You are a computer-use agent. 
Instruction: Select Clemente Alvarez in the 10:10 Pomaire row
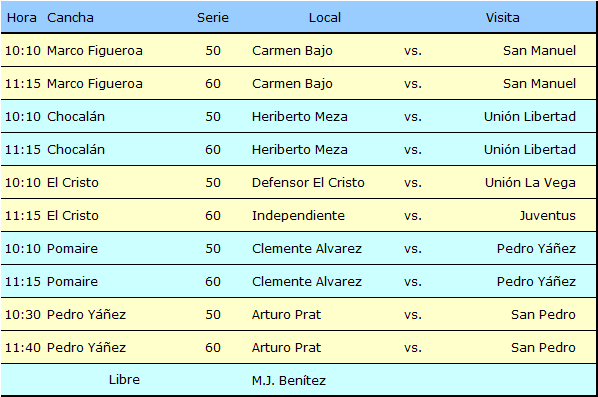point(307,248)
